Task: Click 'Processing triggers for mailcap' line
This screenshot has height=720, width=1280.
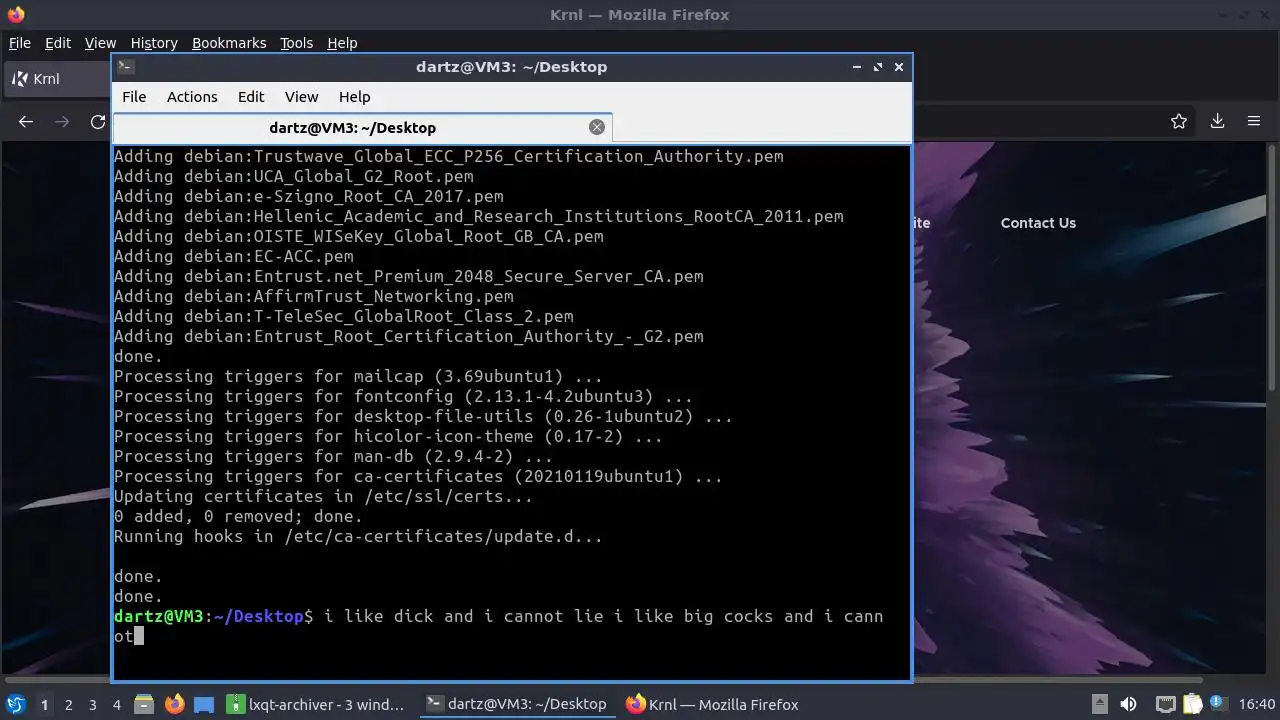Action: tap(359, 376)
